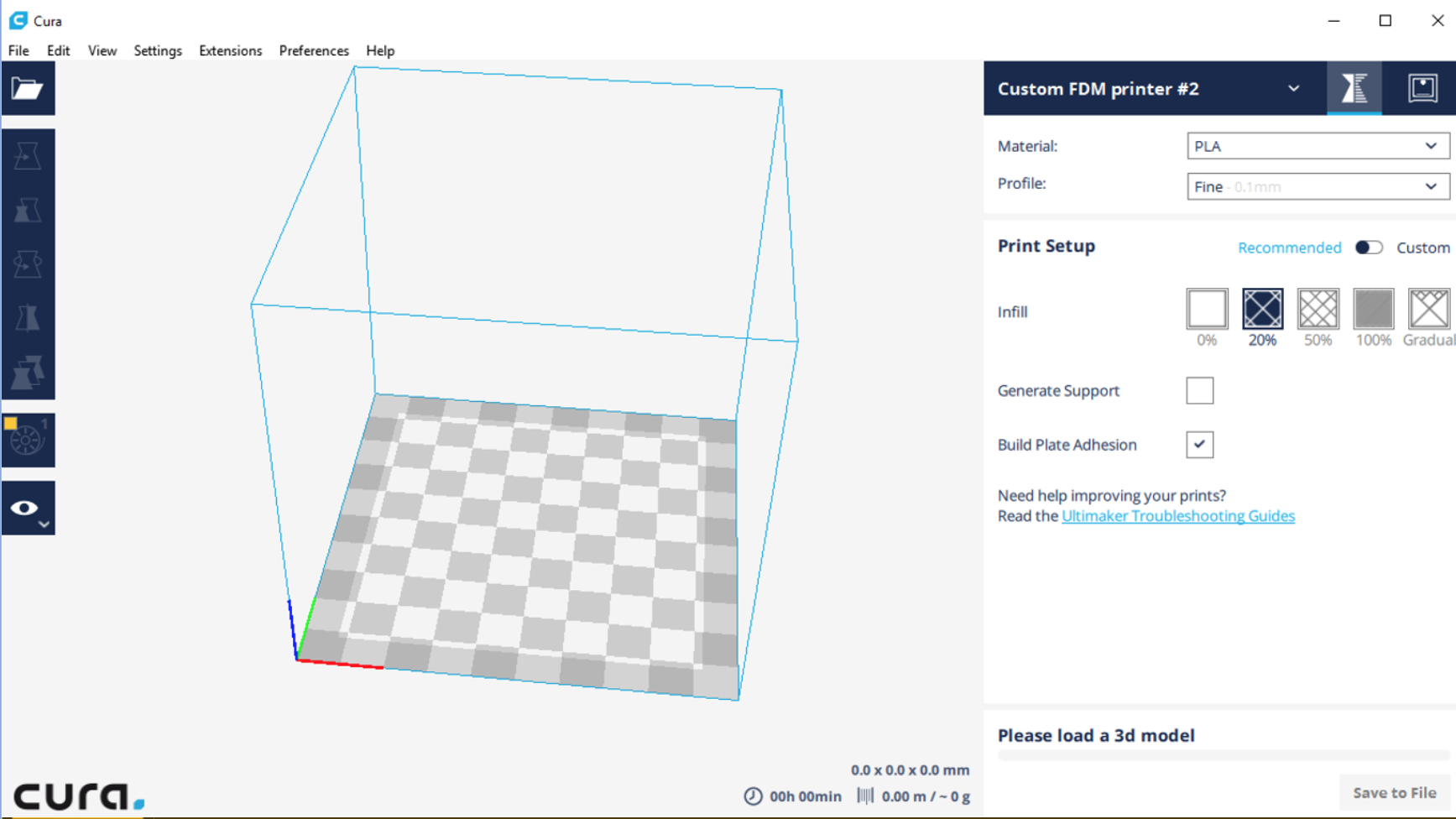Open the Extensions menu

tap(231, 50)
